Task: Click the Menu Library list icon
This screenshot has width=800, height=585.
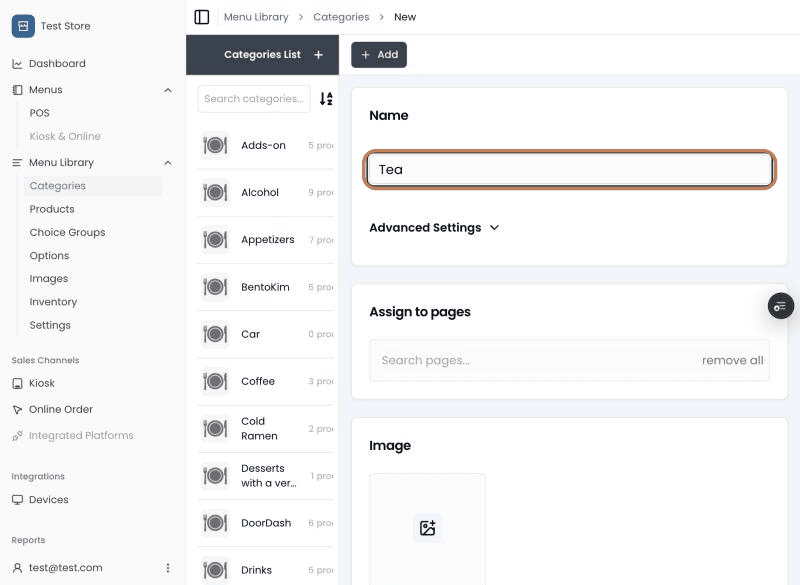Action: 17,163
